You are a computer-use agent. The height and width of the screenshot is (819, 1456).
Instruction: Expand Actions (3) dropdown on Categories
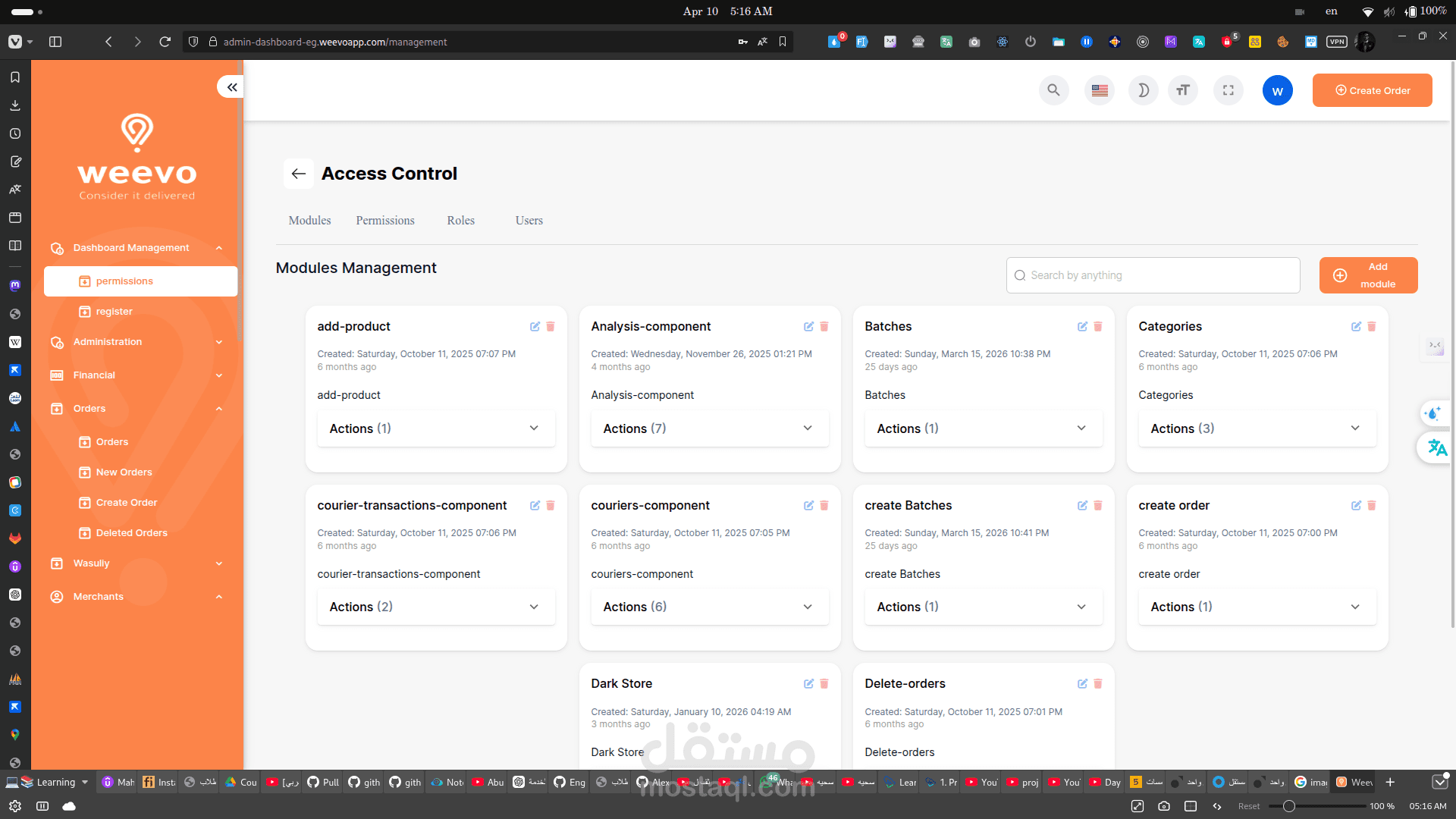(1256, 428)
